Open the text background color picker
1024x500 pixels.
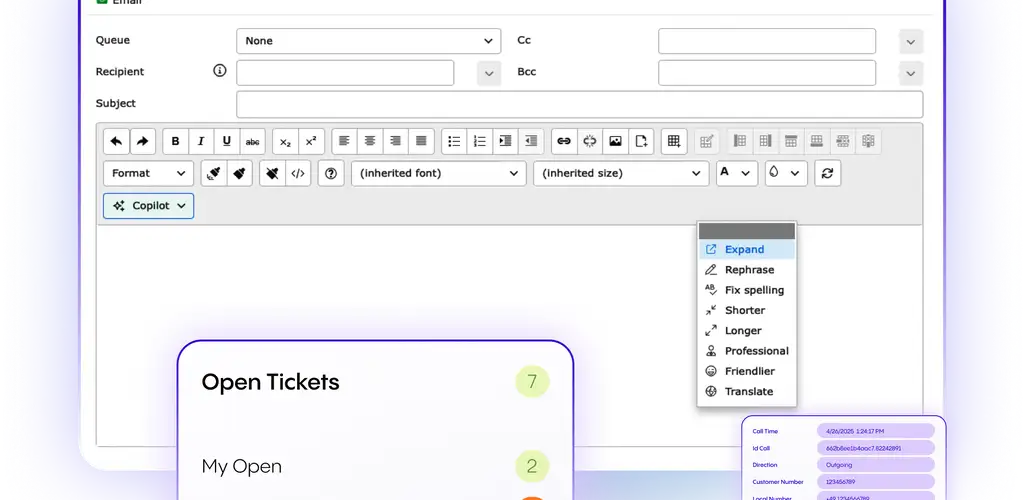tap(785, 173)
